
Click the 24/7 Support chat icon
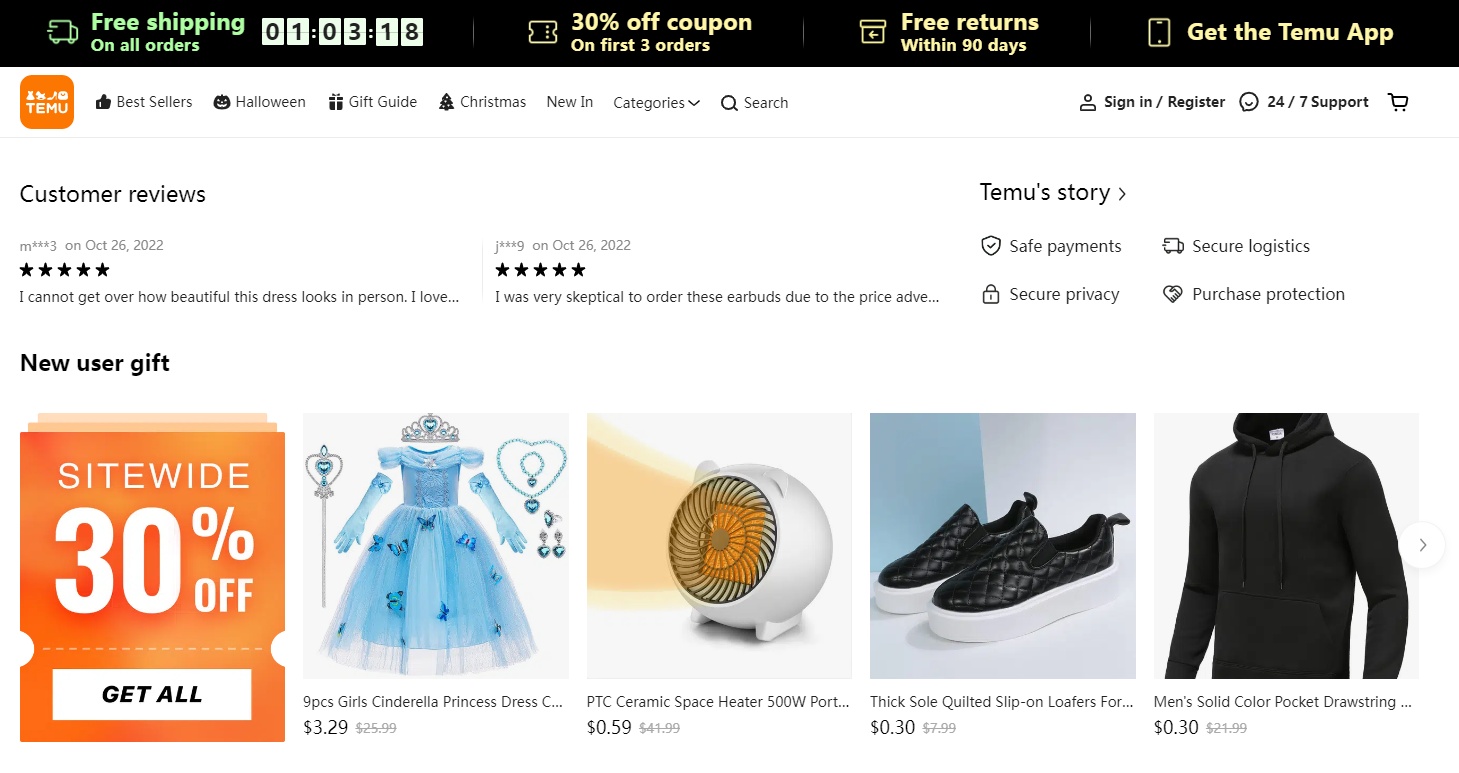(1248, 102)
